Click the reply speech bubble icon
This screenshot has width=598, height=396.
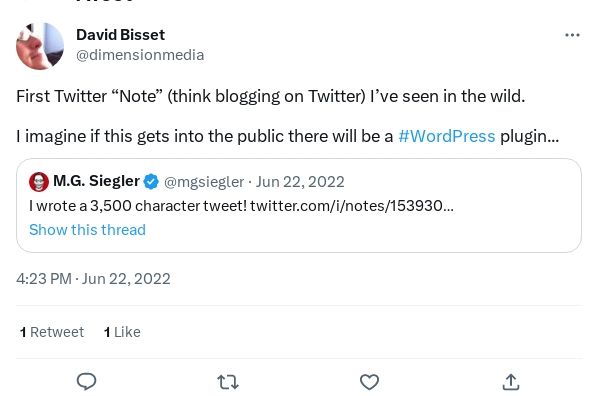click(x=87, y=381)
